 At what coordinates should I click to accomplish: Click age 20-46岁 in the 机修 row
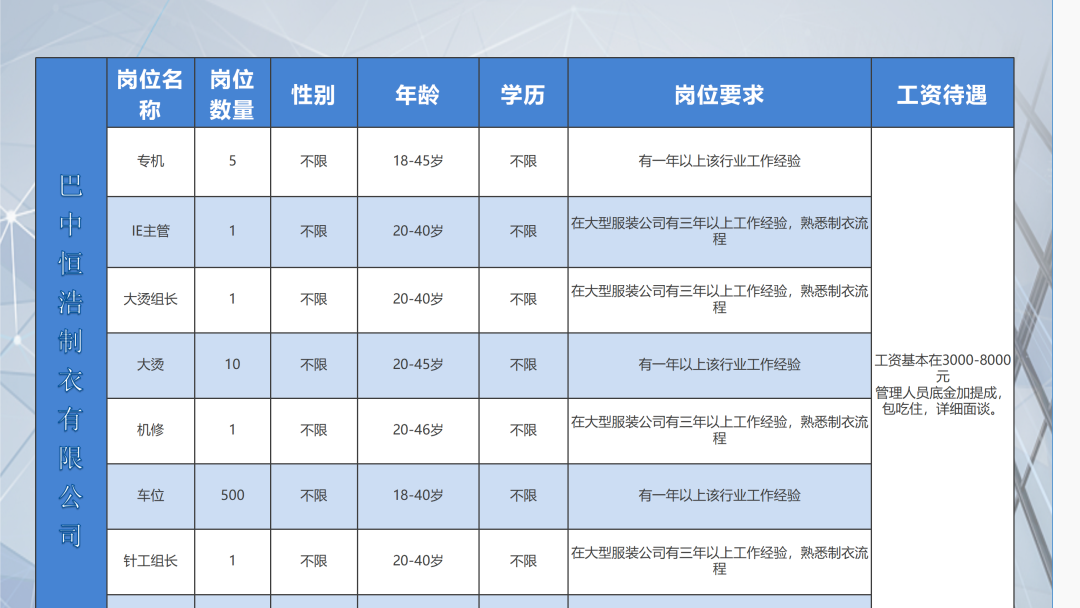(417, 430)
